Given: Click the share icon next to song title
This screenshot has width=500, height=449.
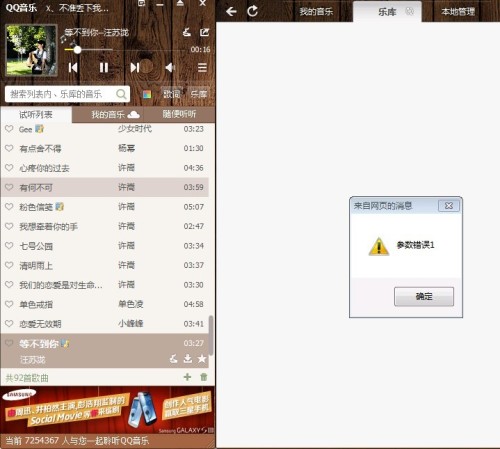Looking at the screenshot, I should pyautogui.click(x=204, y=32).
